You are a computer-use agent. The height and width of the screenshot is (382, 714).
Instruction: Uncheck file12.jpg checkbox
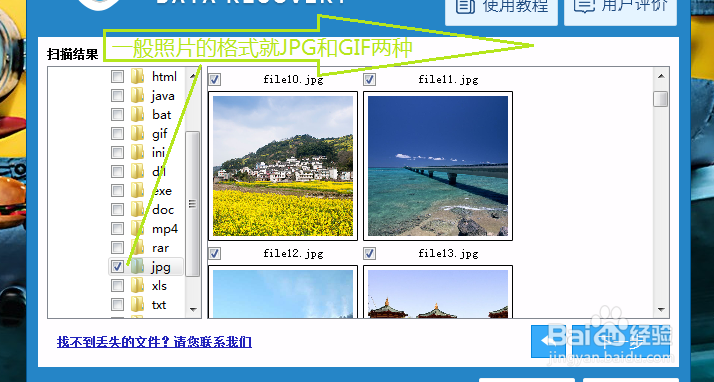pos(214,253)
